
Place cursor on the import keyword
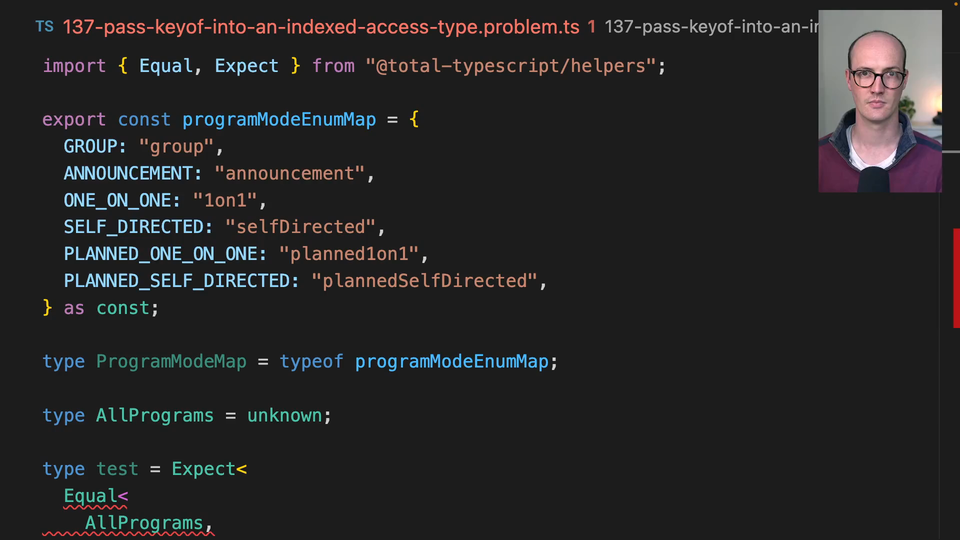(74, 66)
